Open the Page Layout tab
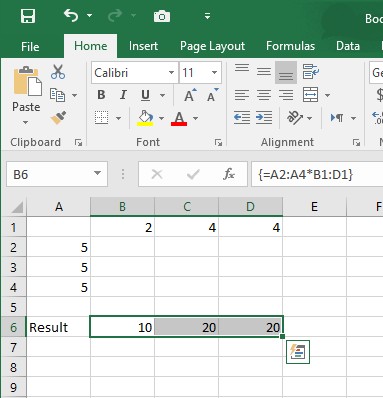 pos(212,46)
